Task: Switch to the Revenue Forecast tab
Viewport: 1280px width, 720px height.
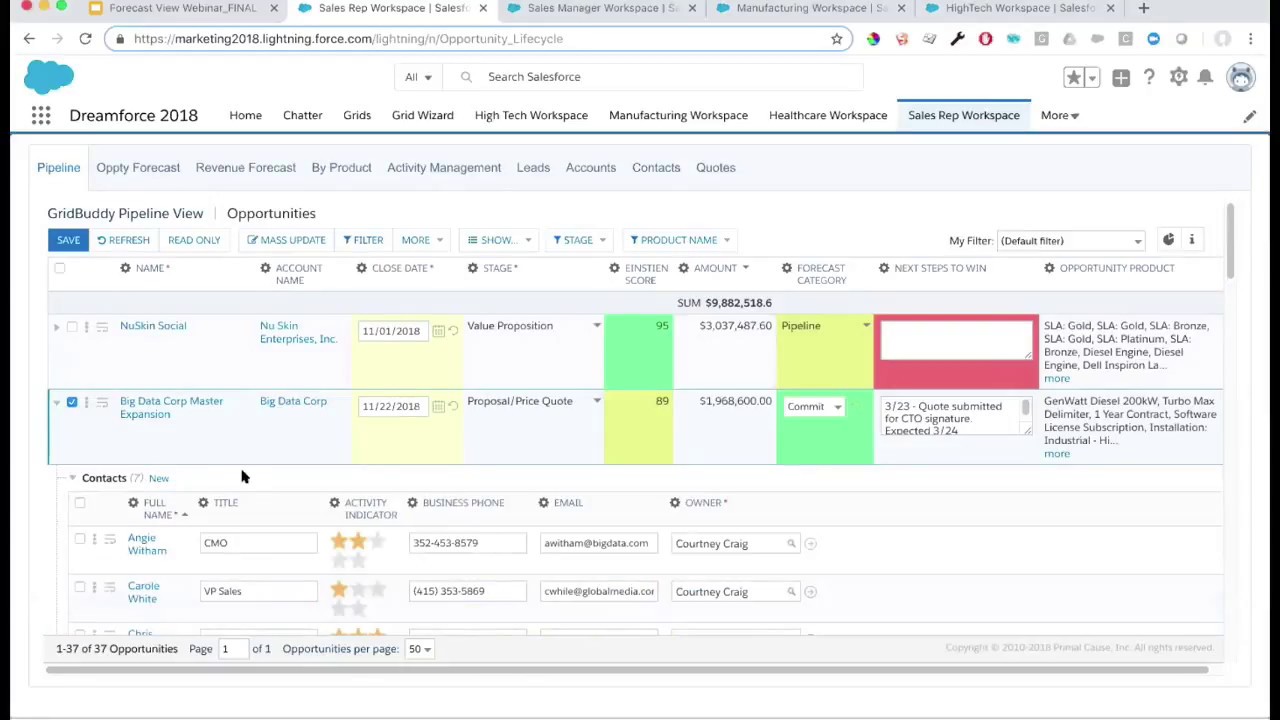Action: 246,168
